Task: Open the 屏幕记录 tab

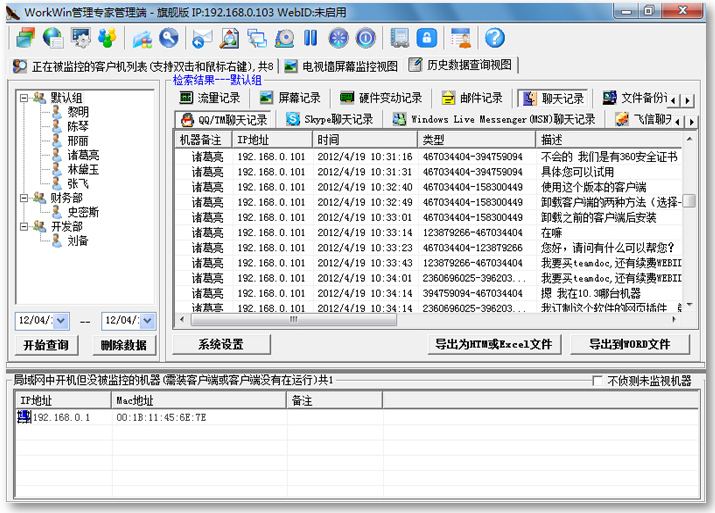Action: click(290, 98)
